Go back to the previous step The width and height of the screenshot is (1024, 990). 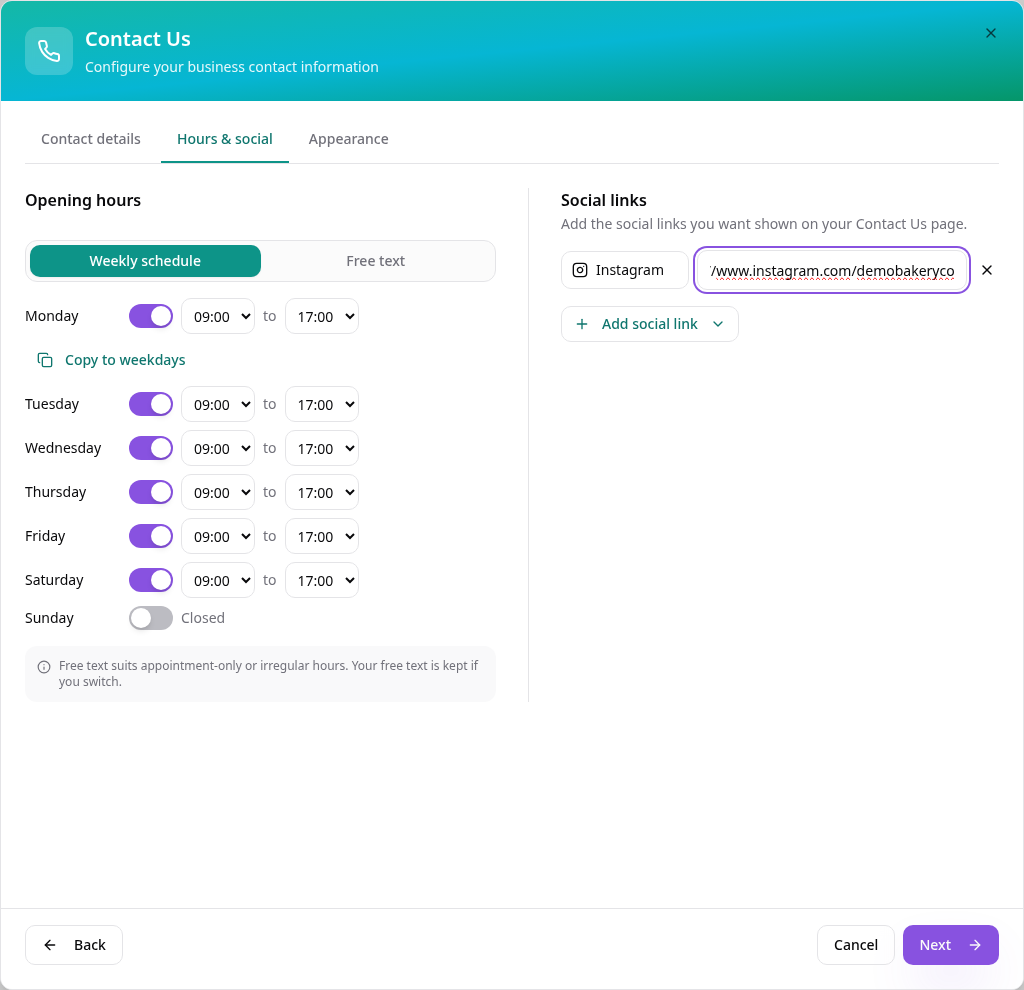point(74,945)
